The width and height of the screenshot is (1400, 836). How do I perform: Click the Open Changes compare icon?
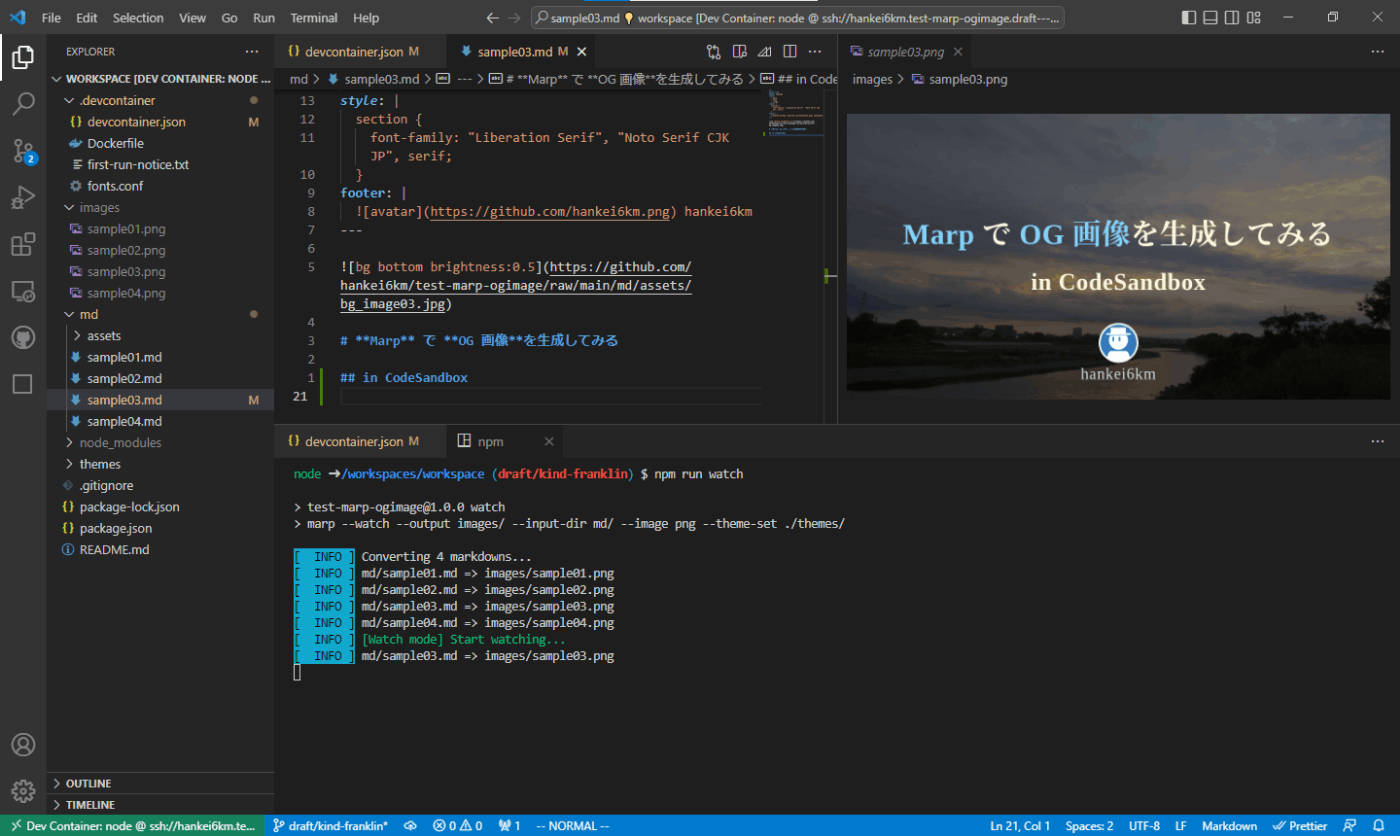point(713,52)
